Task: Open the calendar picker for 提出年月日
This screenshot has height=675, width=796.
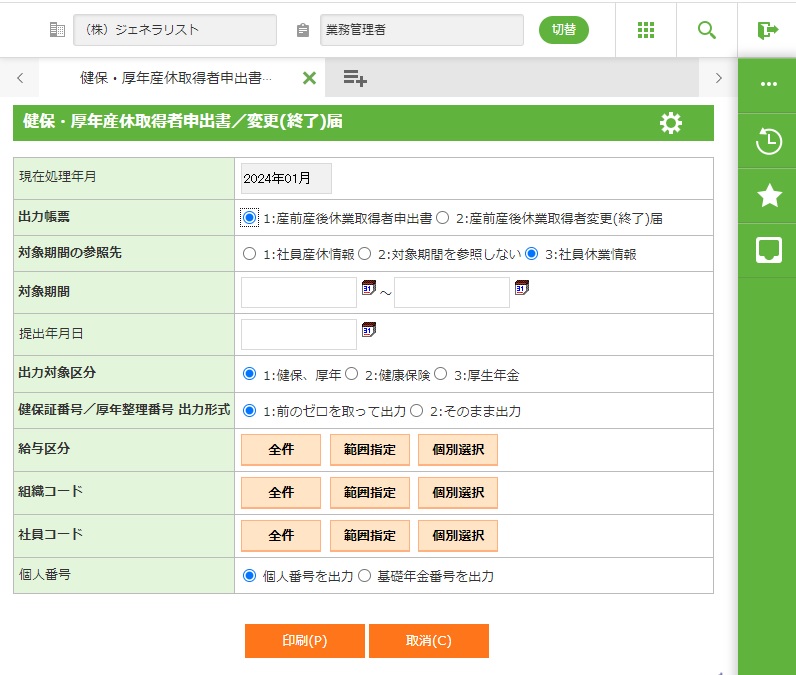Action: pyautogui.click(x=368, y=329)
